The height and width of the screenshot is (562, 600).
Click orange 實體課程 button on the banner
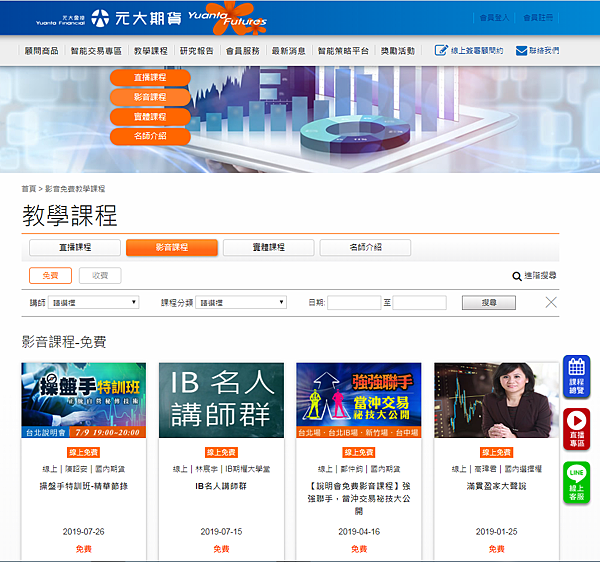tap(150, 116)
